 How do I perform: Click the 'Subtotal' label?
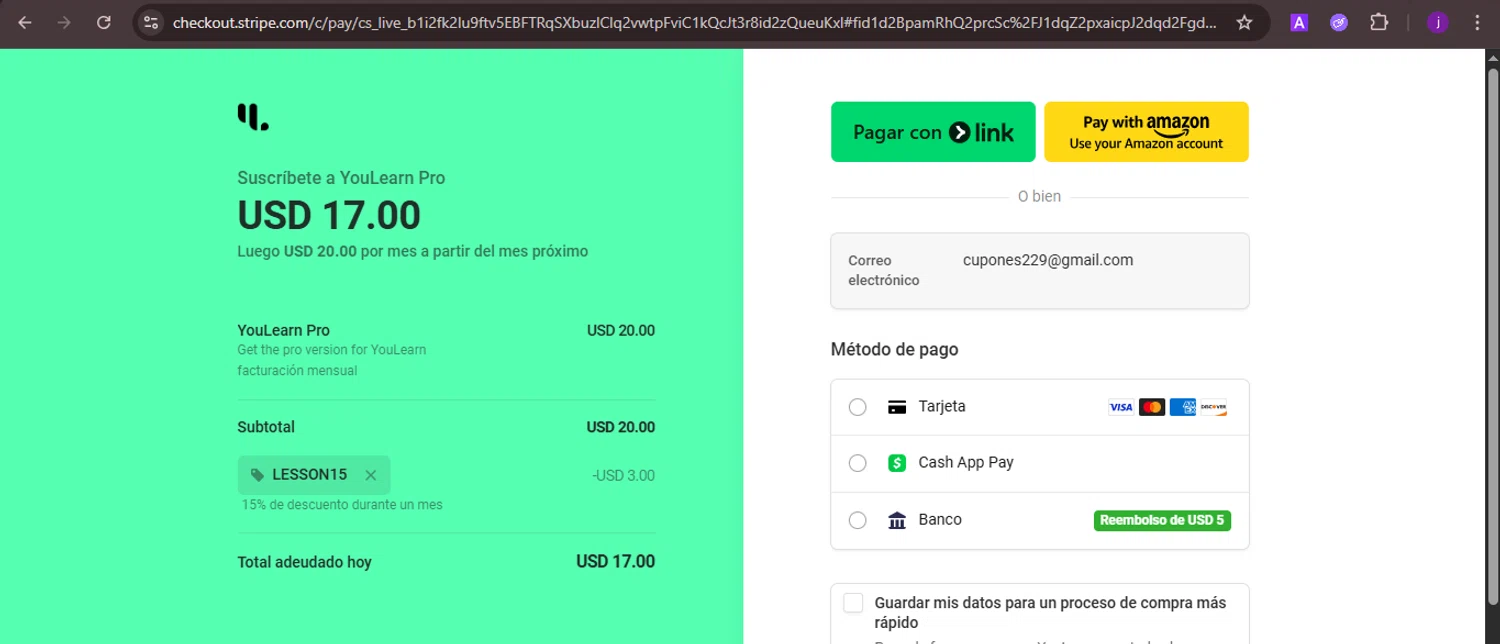pyautogui.click(x=266, y=427)
